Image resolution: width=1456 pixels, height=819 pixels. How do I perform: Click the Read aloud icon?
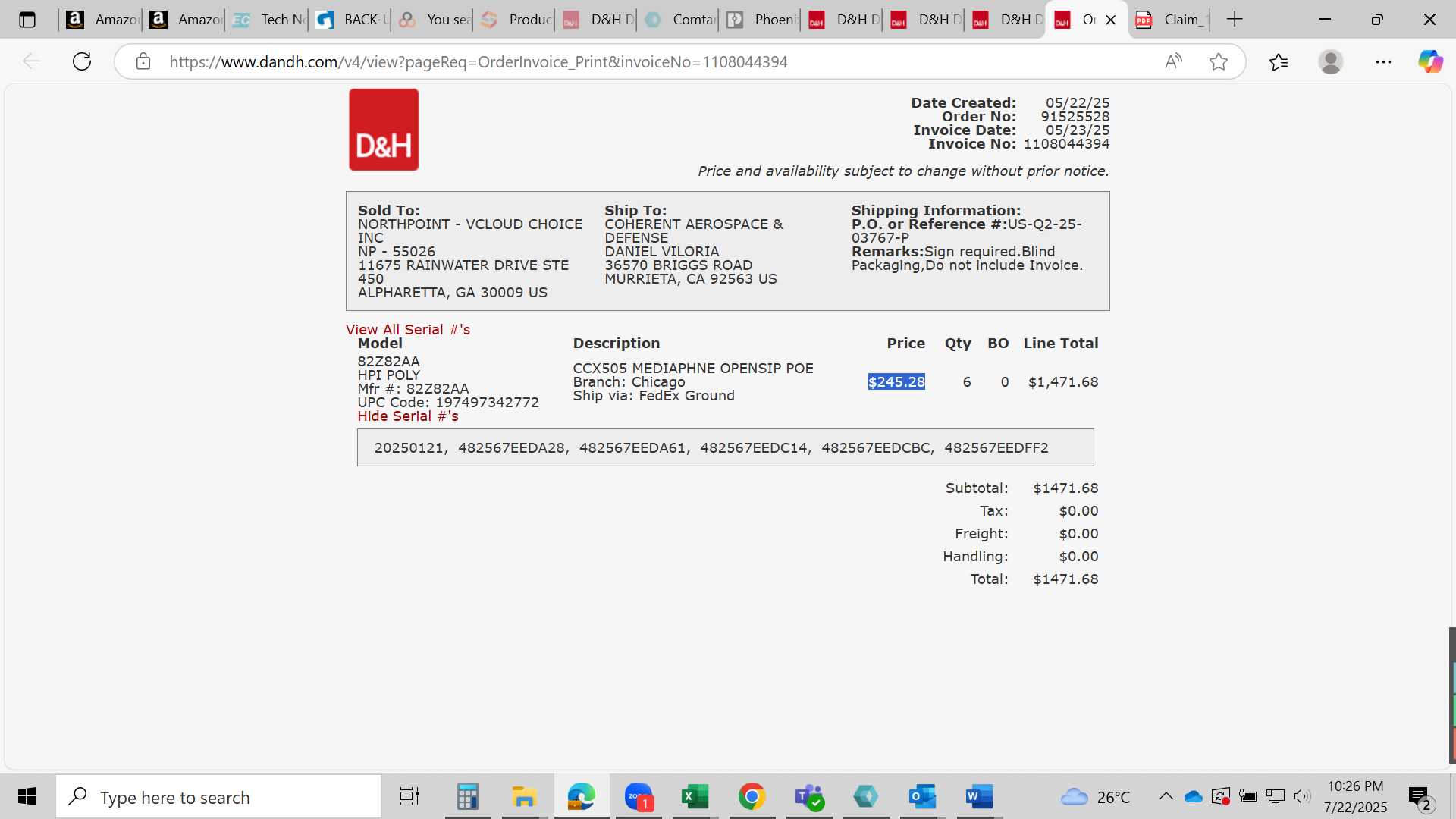pos(1173,61)
